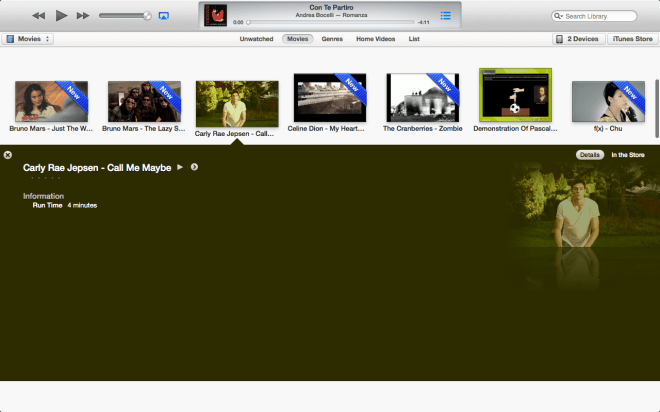Viewport: 660px width, 412px height.
Task: Open the AirPlay output icon
Action: point(164,16)
